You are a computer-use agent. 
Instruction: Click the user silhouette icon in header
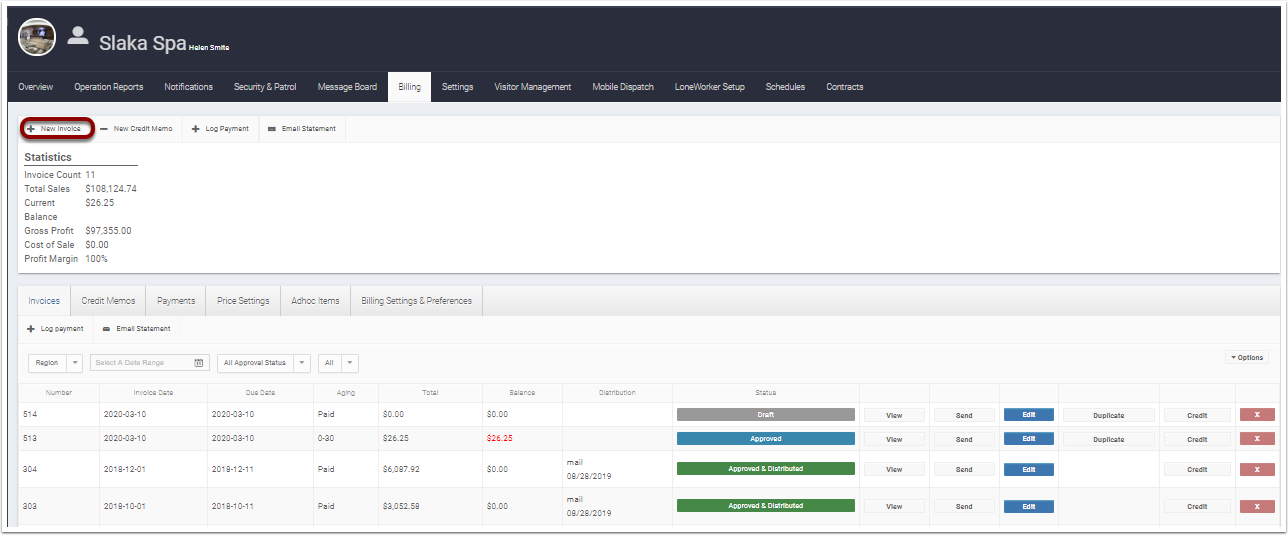click(78, 36)
